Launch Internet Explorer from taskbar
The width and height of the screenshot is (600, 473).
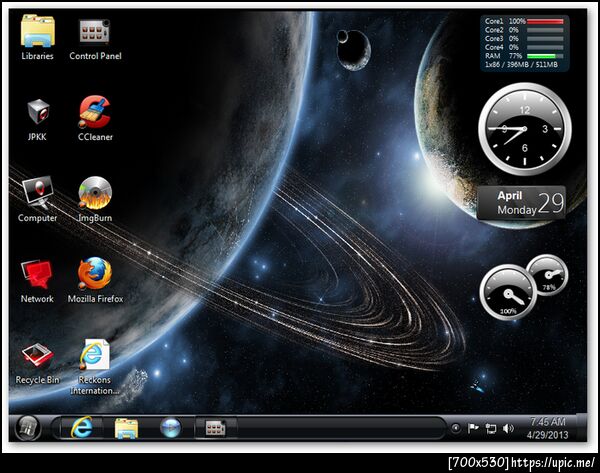82,427
